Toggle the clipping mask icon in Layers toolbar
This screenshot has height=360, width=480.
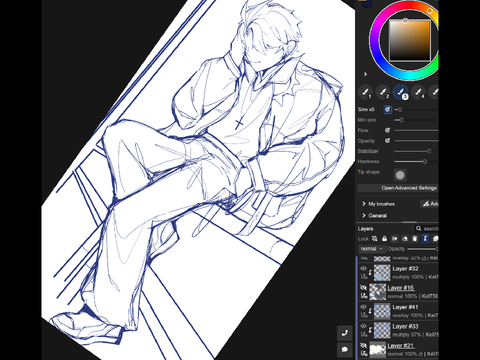click(425, 239)
